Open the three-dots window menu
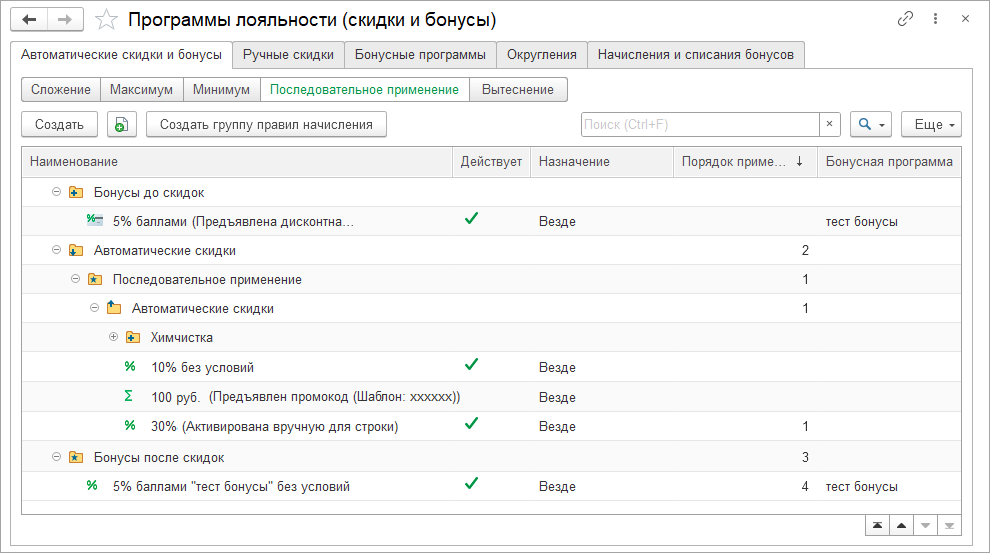 point(936,19)
